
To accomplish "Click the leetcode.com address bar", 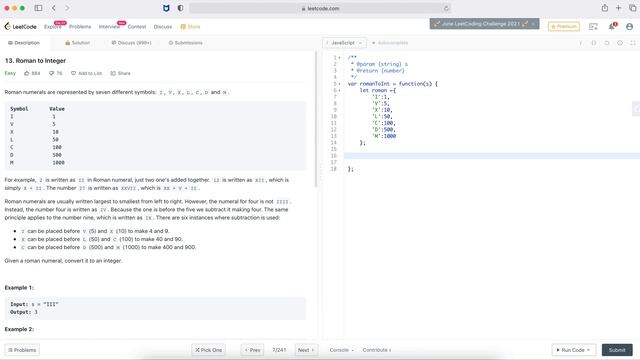I will click(x=320, y=8).
